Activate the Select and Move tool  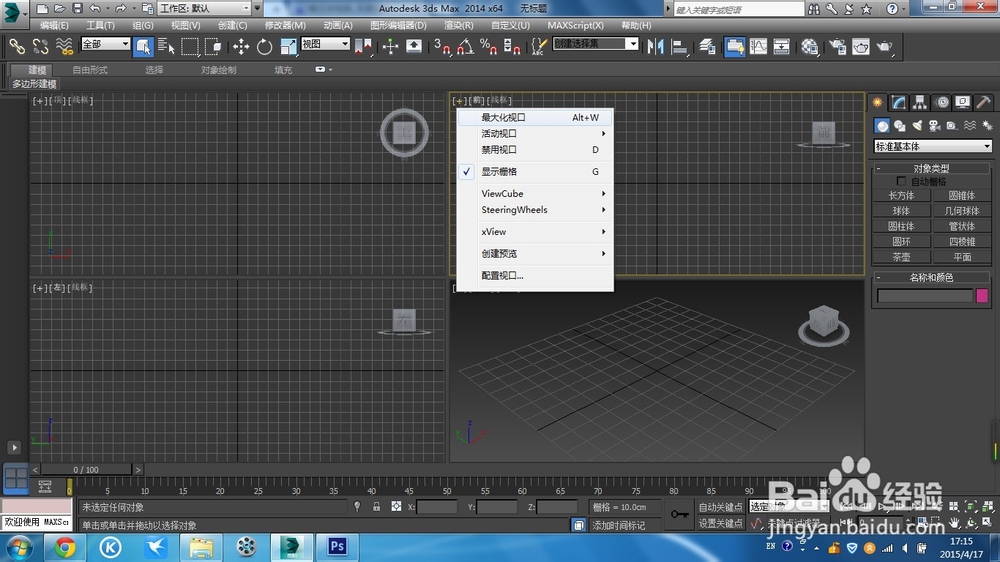(x=240, y=47)
